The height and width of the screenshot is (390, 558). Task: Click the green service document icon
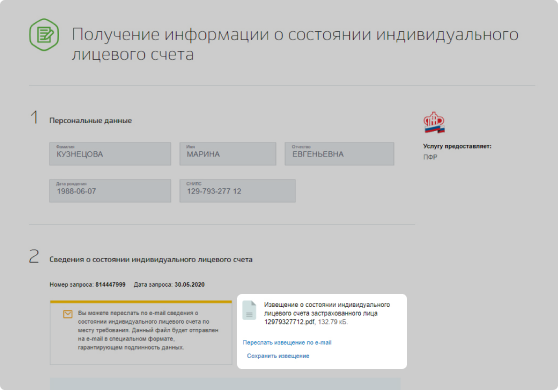tap(44, 35)
